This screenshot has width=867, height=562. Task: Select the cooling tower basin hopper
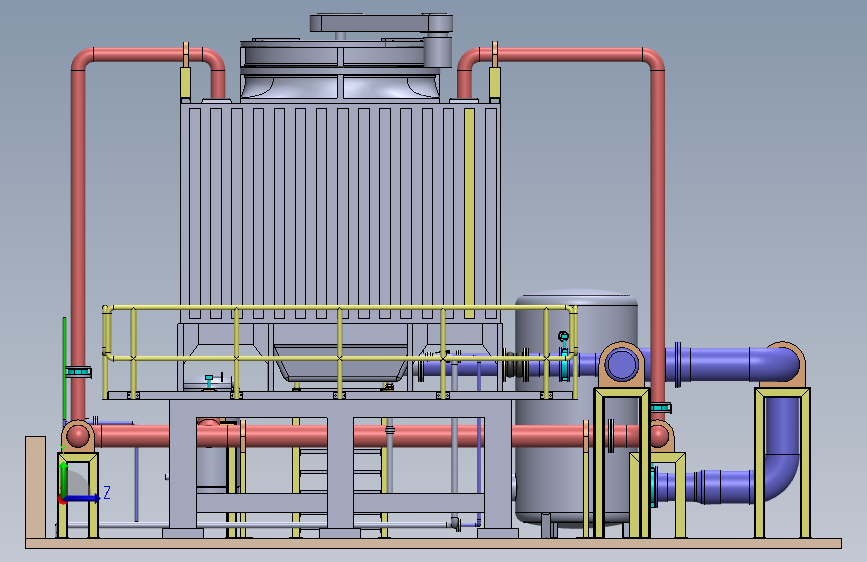[x=341, y=363]
